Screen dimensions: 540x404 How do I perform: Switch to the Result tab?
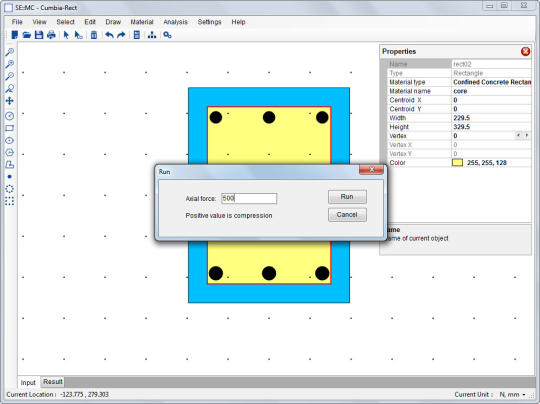[x=53, y=382]
